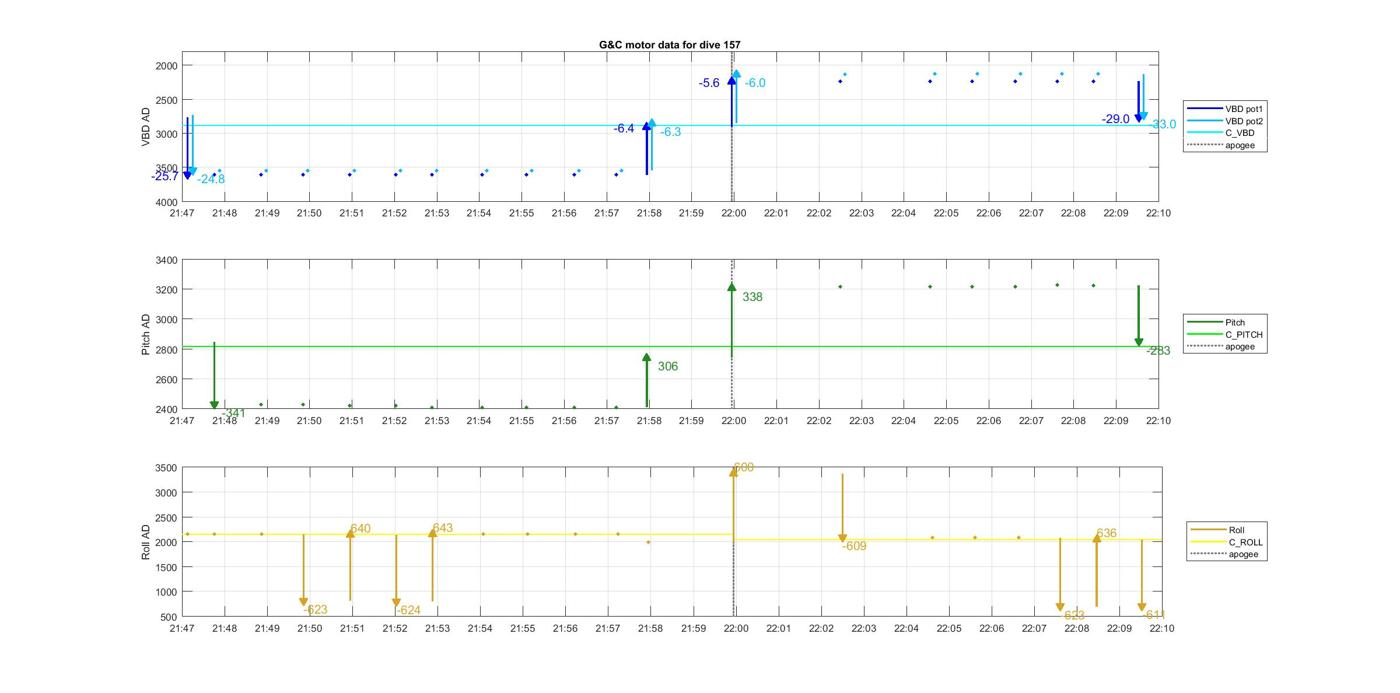Viewport: 1400px width, 693px height.
Task: Click the "306" pitch data label
Action: pos(668,367)
